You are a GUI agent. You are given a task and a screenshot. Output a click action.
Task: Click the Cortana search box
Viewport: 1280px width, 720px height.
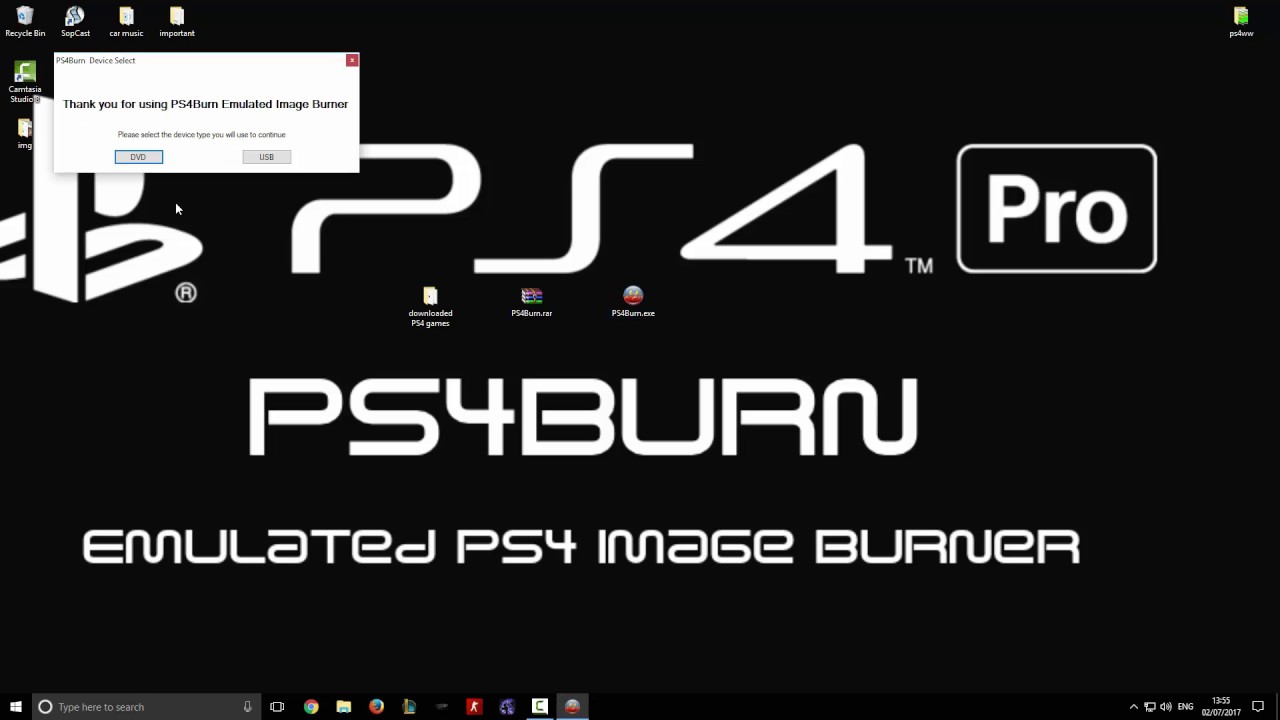(147, 707)
